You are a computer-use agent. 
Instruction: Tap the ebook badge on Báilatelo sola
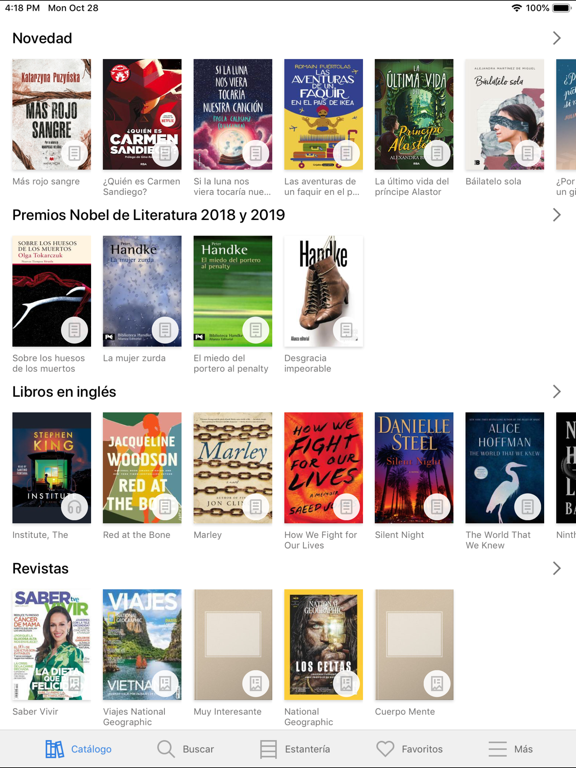pyautogui.click(x=528, y=154)
